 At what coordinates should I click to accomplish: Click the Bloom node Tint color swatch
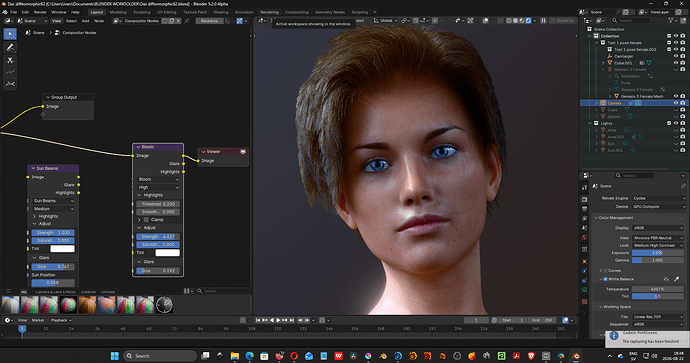pos(167,253)
